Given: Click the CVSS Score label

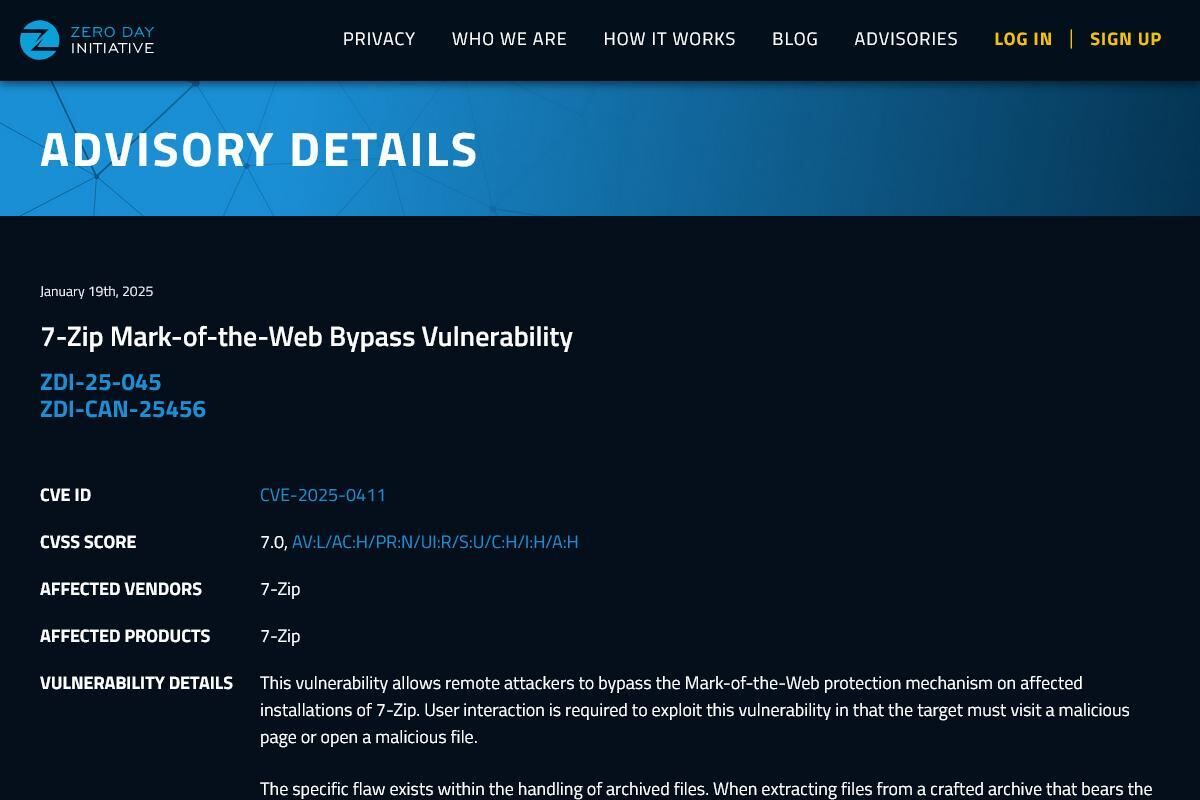Looking at the screenshot, I should [x=88, y=542].
